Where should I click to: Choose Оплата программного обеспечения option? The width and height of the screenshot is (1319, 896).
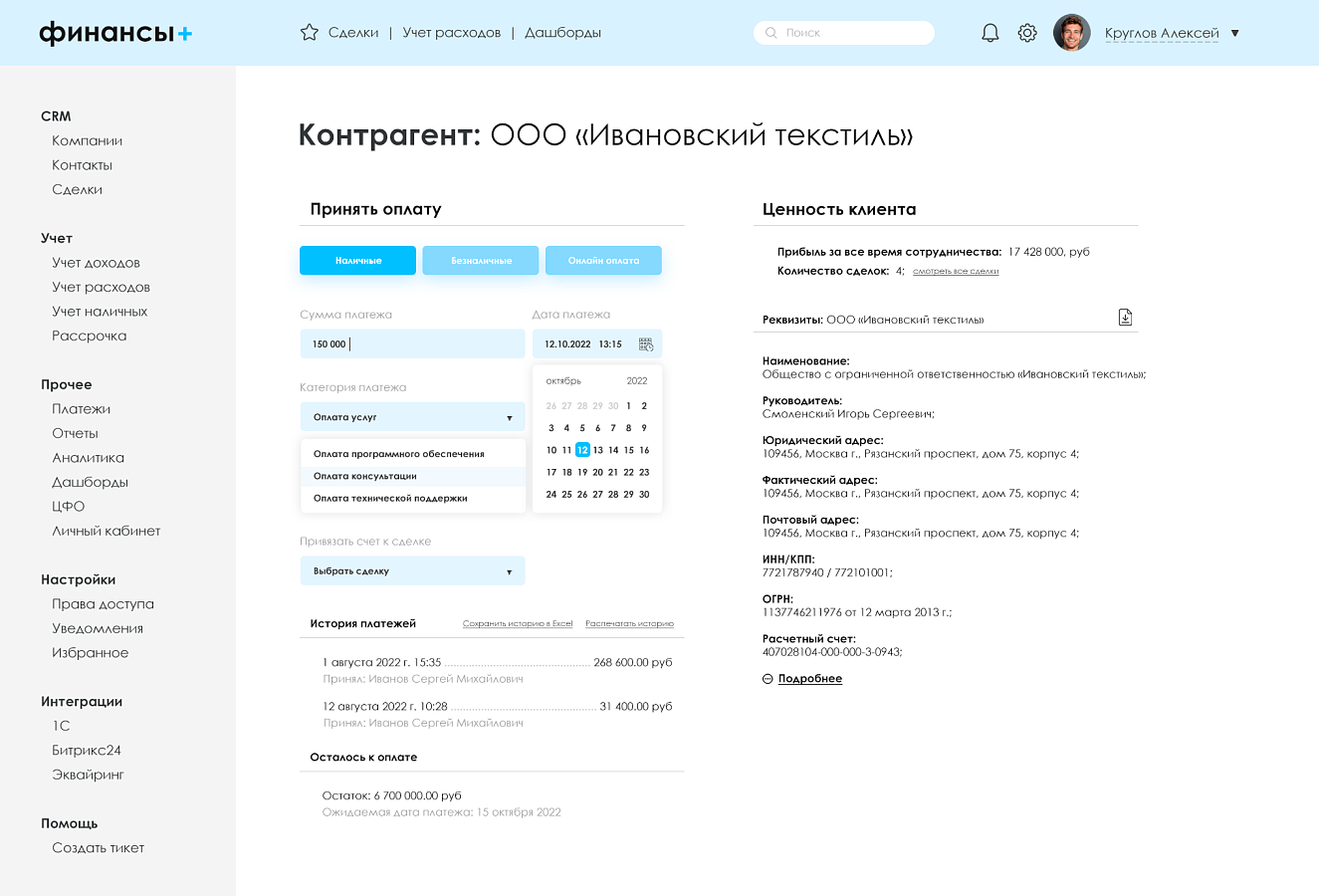pos(413,454)
